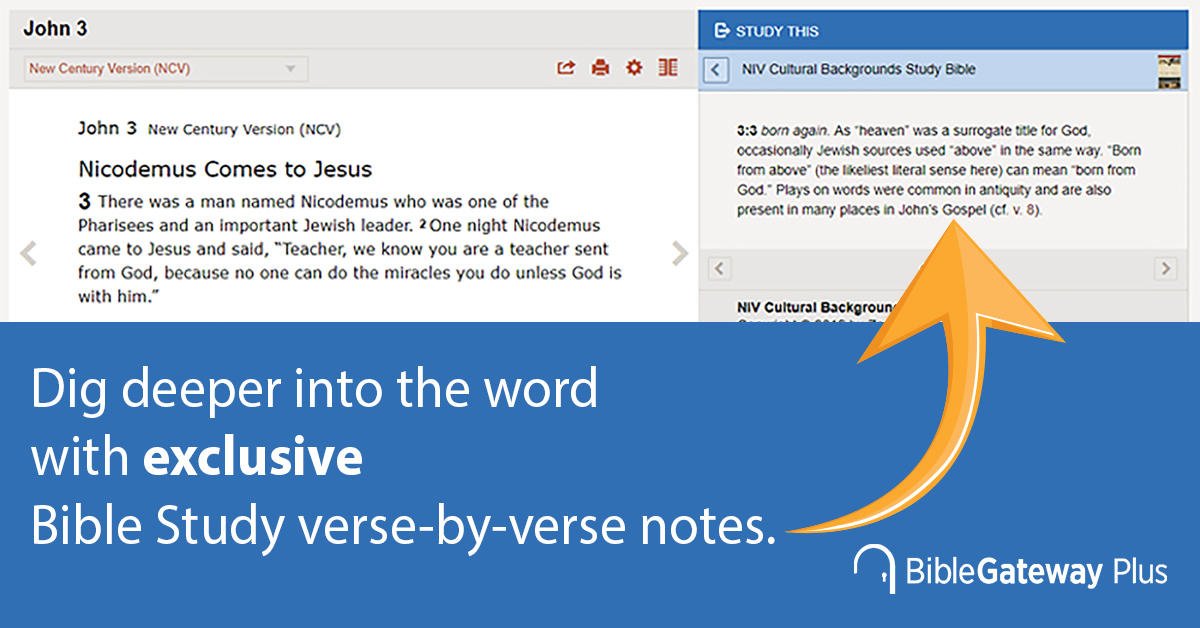This screenshot has height=628, width=1200.
Task: Click the Study This exit arrow icon
Action: tap(722, 31)
